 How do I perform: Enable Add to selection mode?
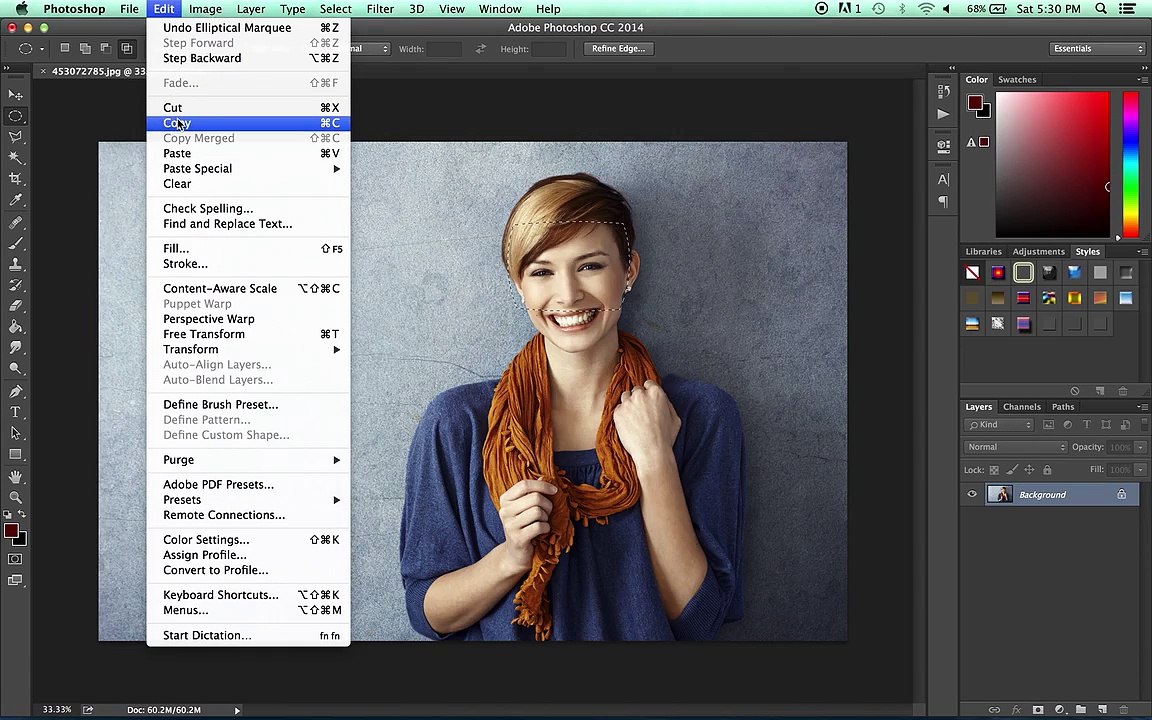pyautogui.click(x=85, y=48)
